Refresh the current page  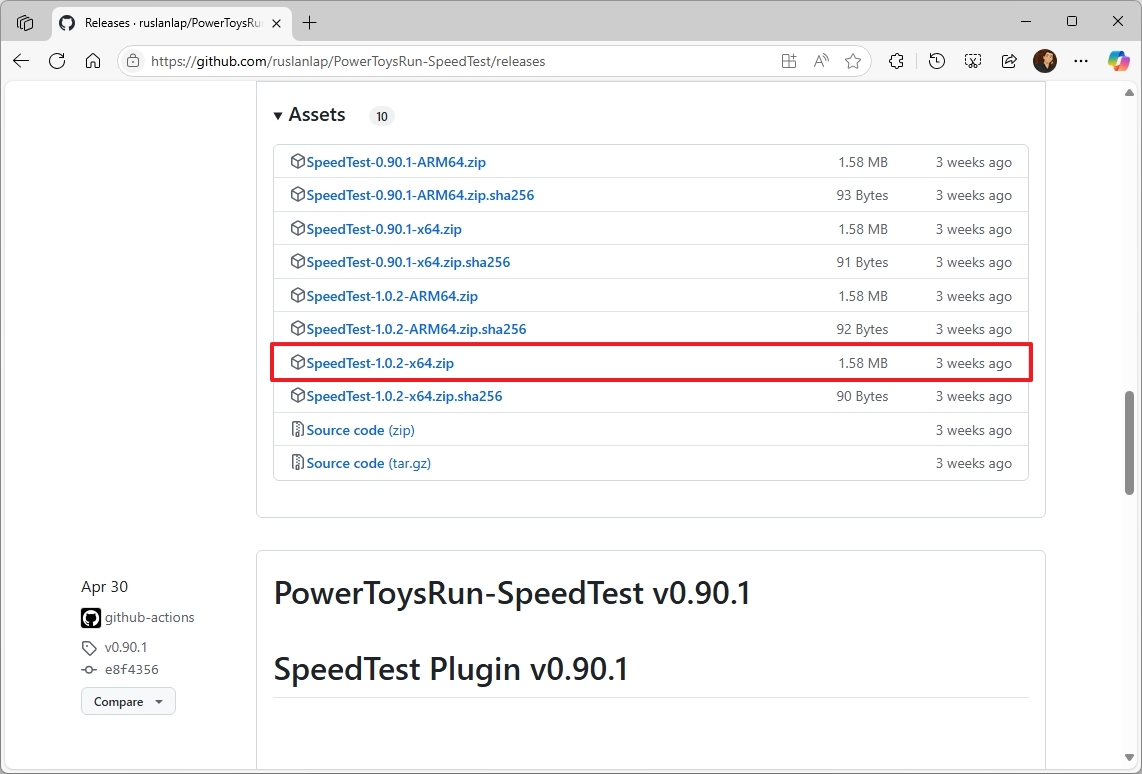click(x=57, y=61)
